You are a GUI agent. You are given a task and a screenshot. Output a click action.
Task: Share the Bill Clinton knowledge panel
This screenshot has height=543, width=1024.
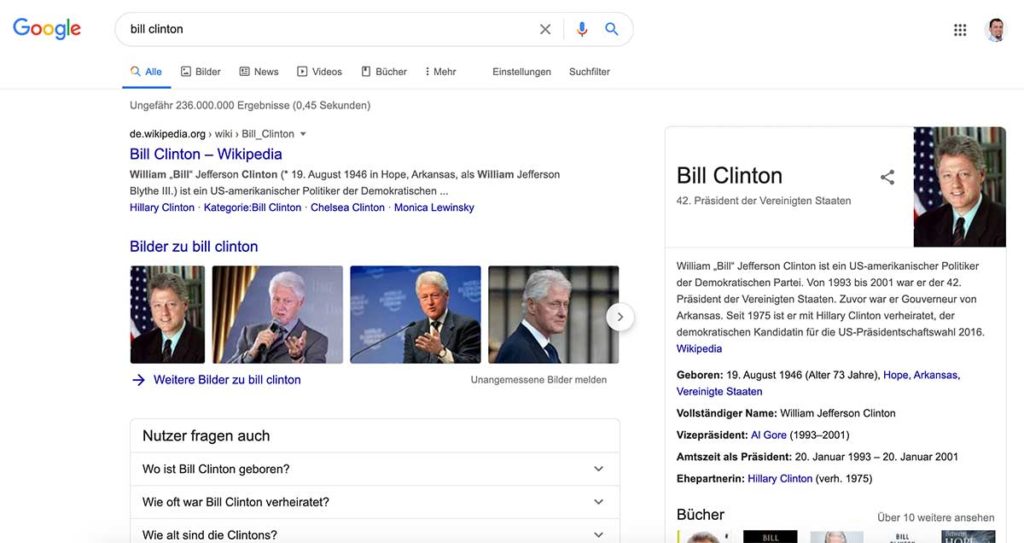point(887,177)
